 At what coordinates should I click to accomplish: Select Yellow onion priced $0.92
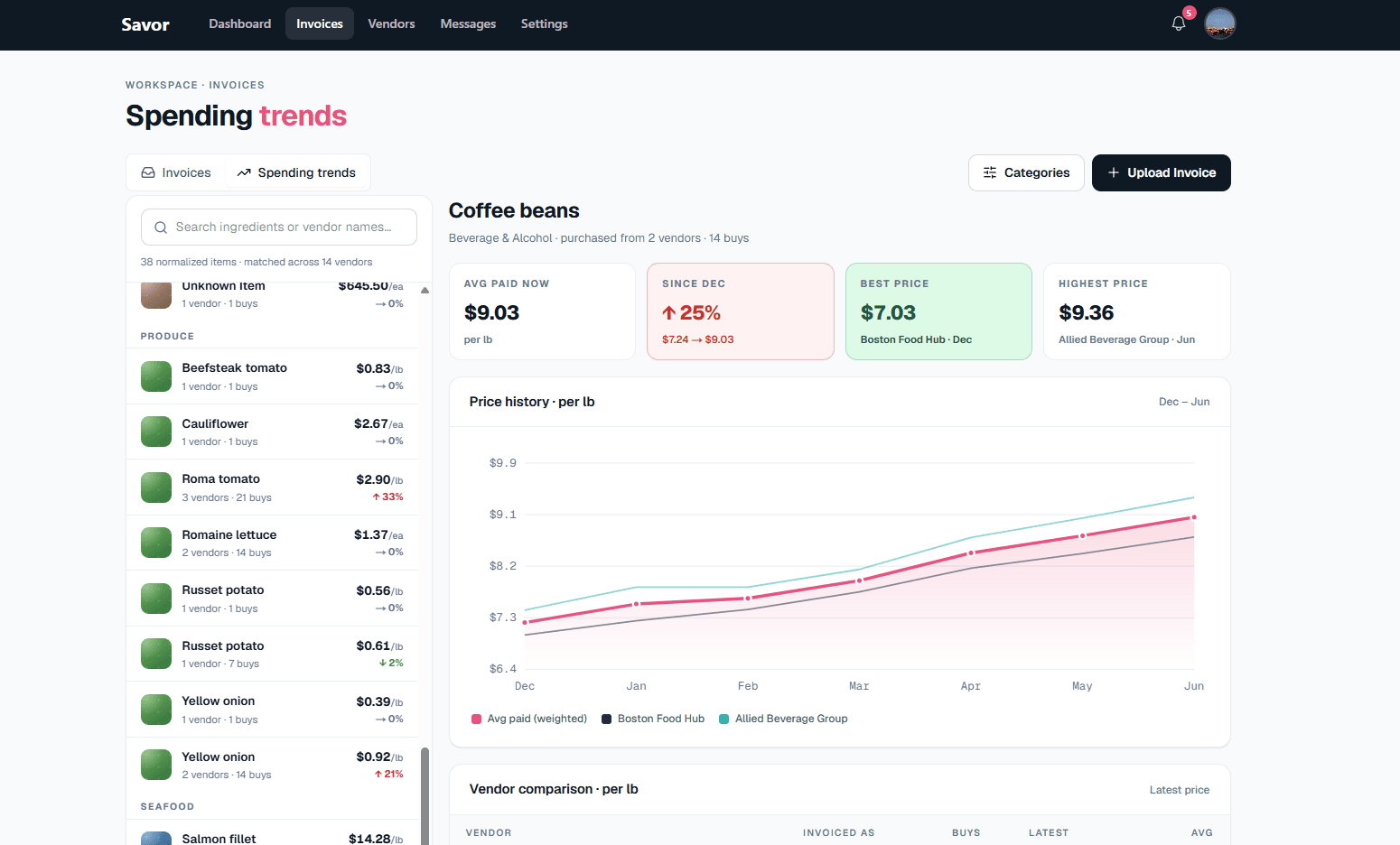tap(272, 765)
